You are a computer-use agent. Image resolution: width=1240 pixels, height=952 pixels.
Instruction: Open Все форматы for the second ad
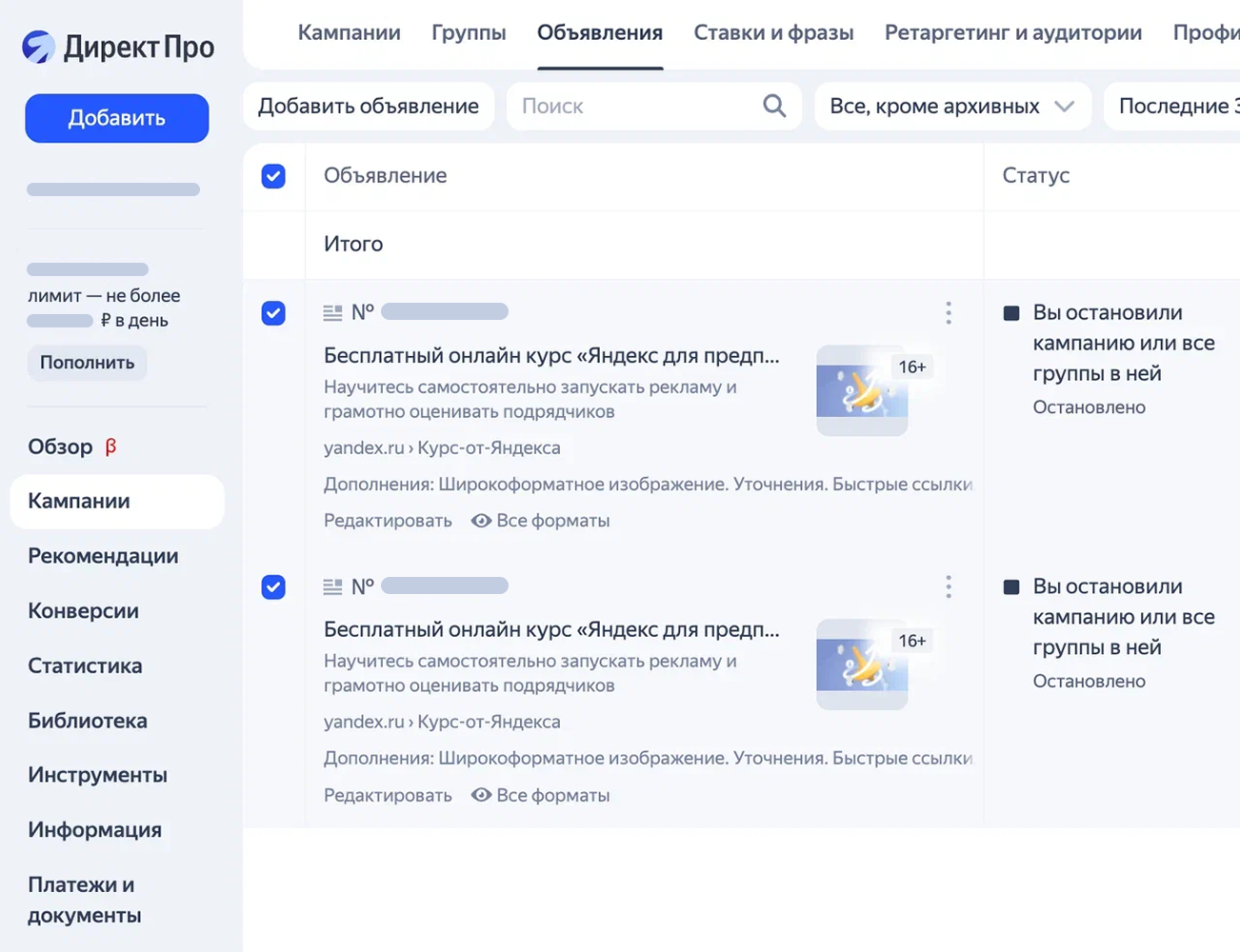point(541,795)
